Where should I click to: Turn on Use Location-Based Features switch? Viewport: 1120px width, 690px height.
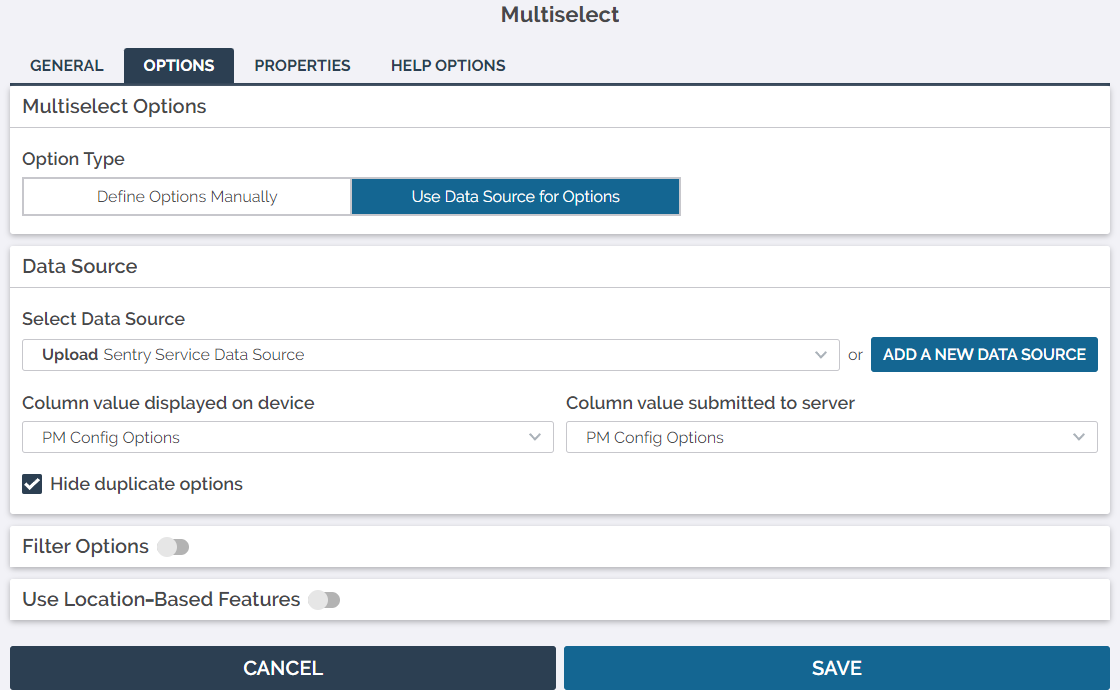324,600
